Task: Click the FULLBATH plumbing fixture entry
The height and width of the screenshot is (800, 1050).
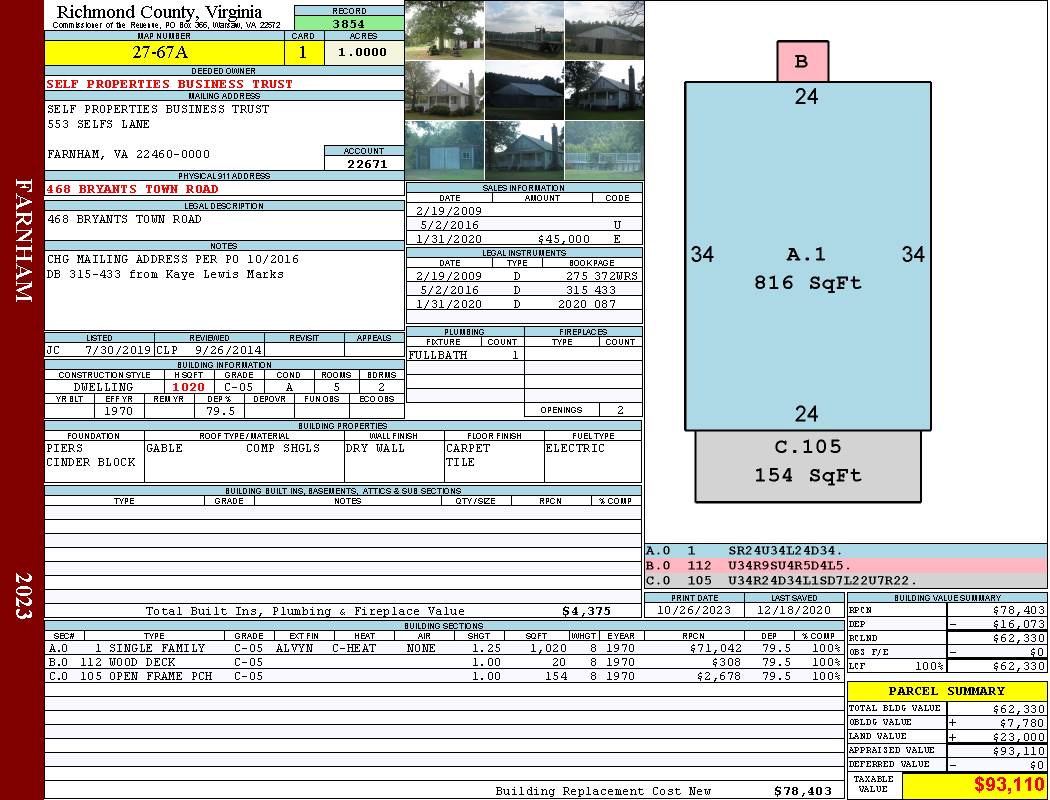Action: pyautogui.click(x=438, y=355)
